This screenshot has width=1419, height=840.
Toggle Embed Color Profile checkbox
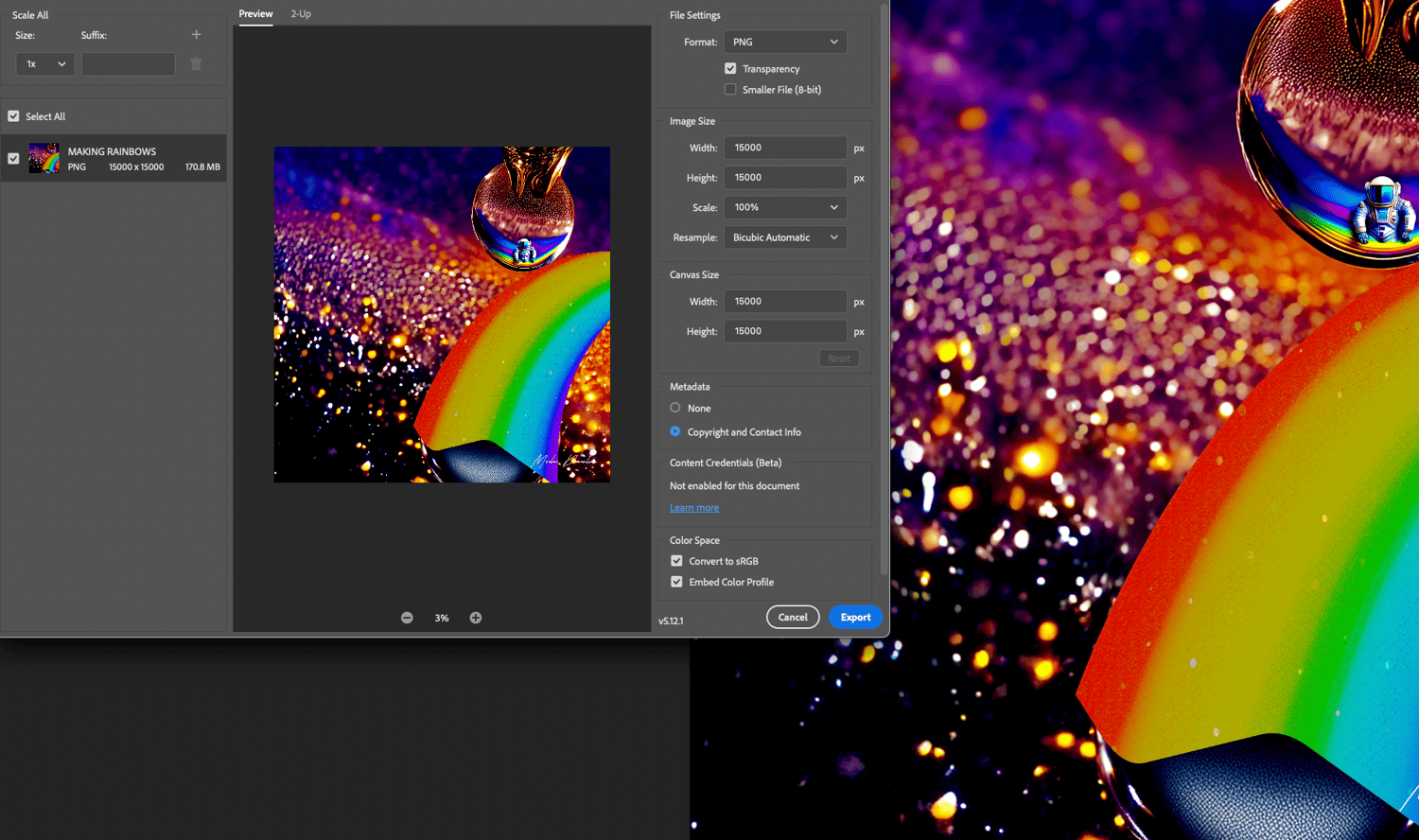676,582
